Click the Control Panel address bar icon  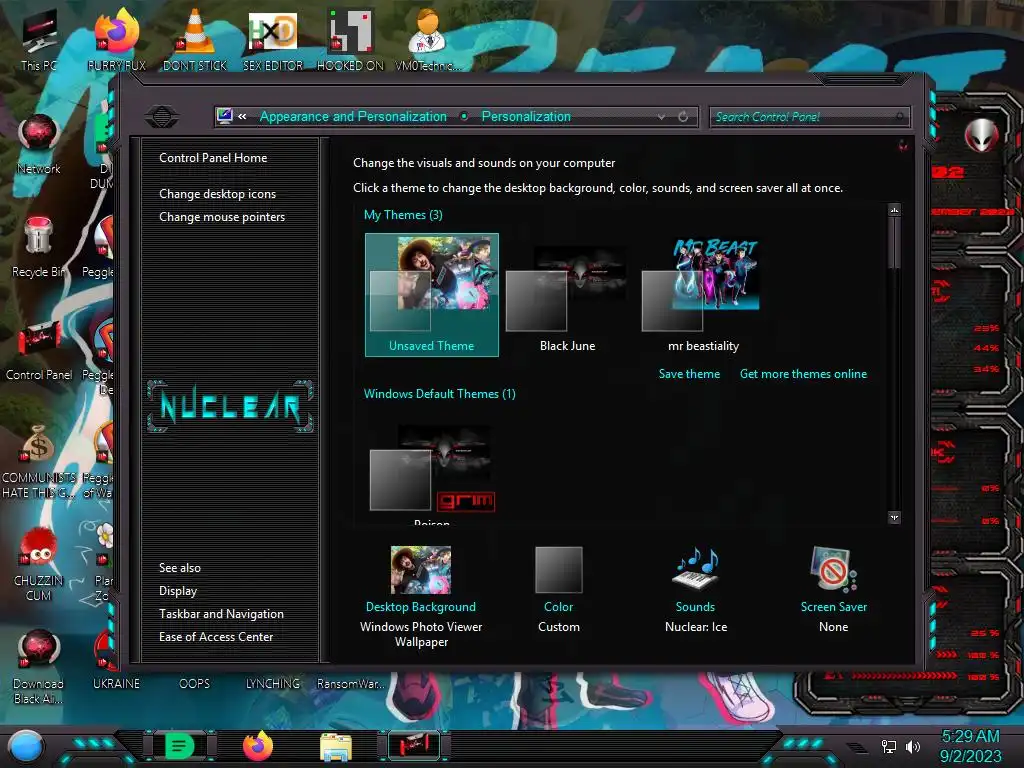(225, 116)
